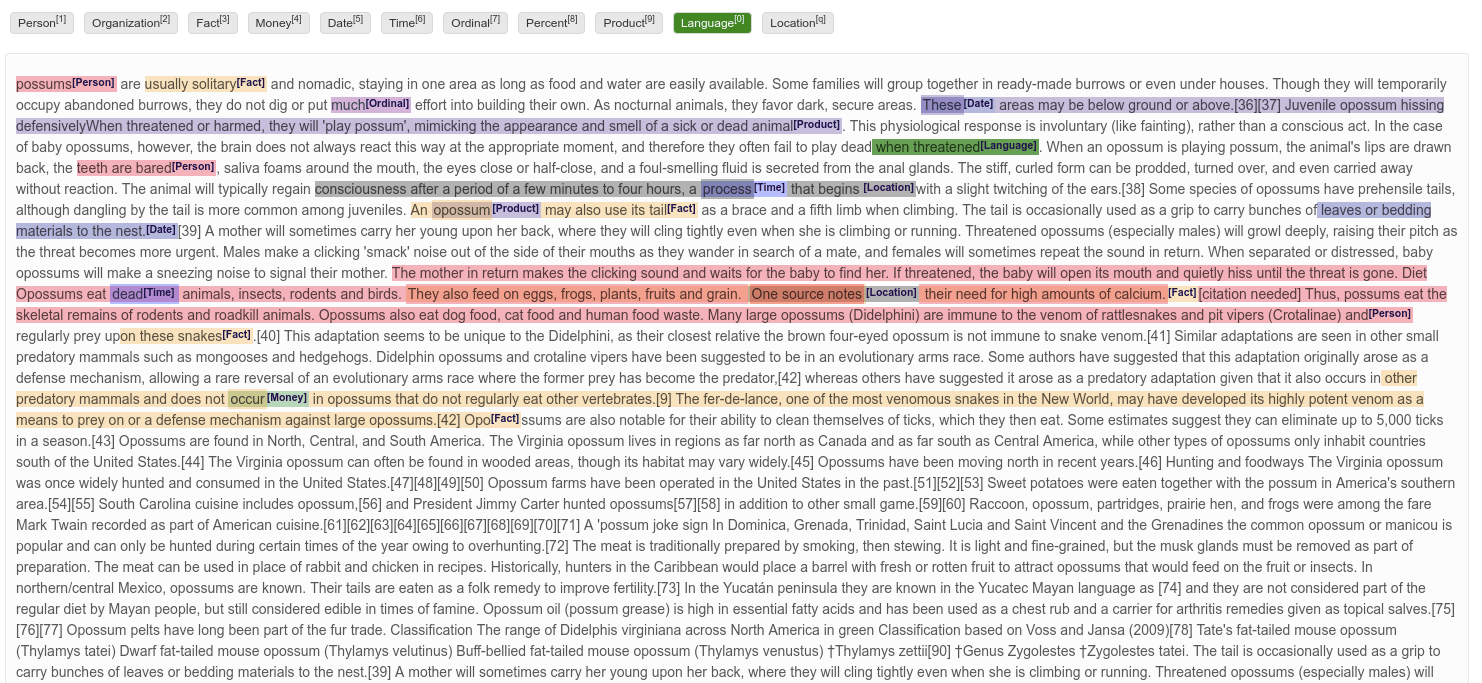Click the Ordinal annotation on "much"

pyautogui.click(x=347, y=105)
